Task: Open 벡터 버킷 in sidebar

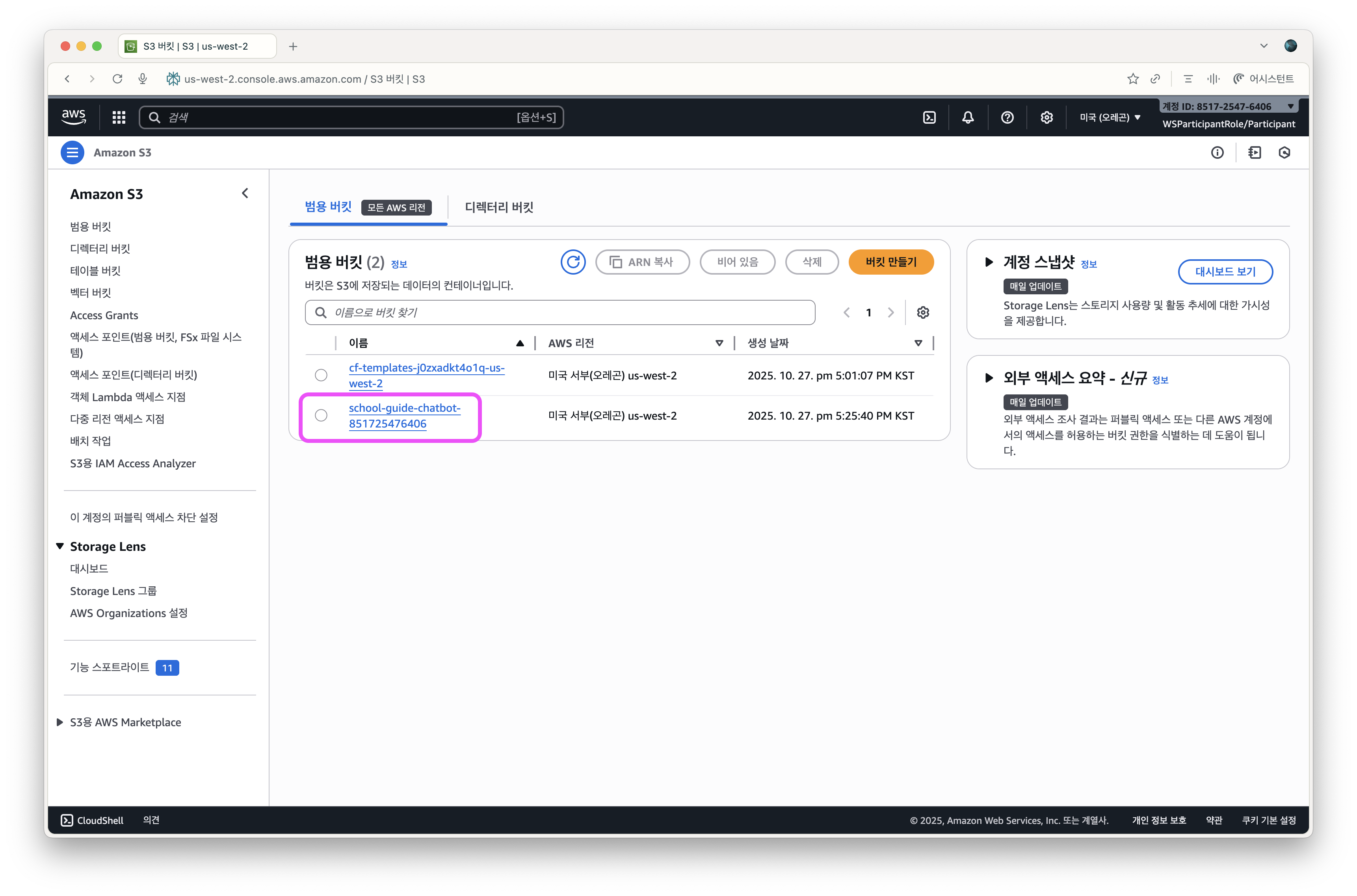Action: [90, 293]
